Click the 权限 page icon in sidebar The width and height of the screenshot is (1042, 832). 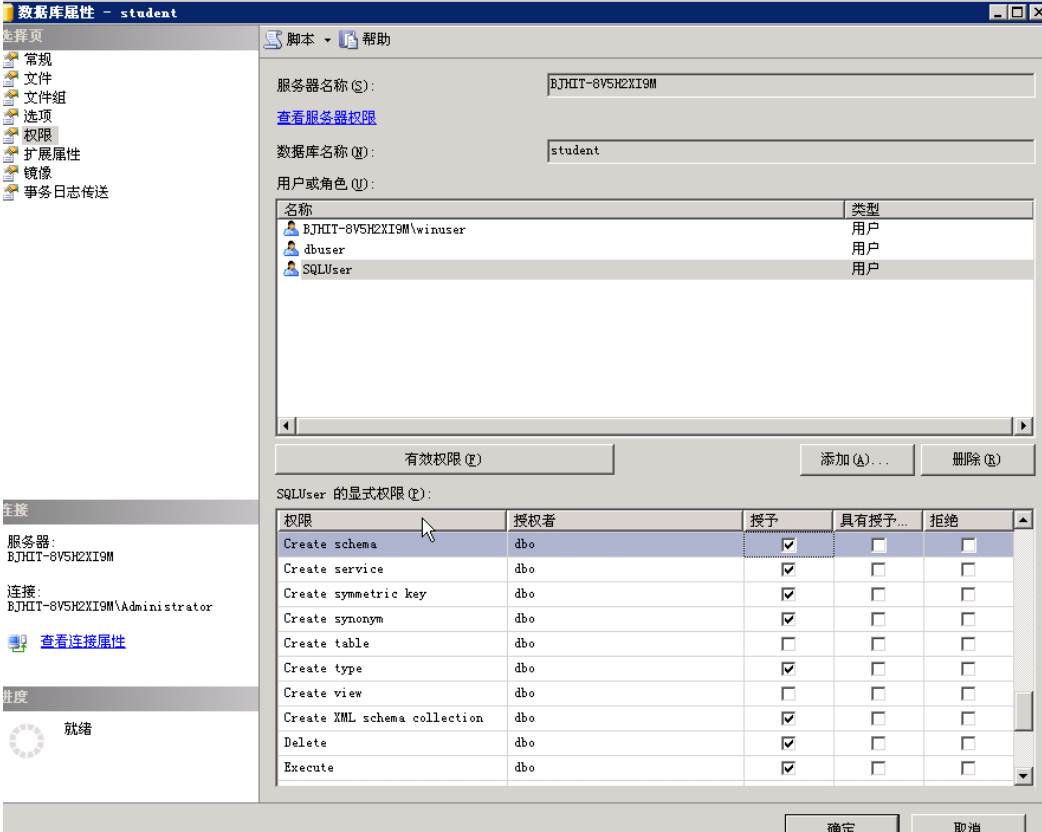tap(11, 135)
